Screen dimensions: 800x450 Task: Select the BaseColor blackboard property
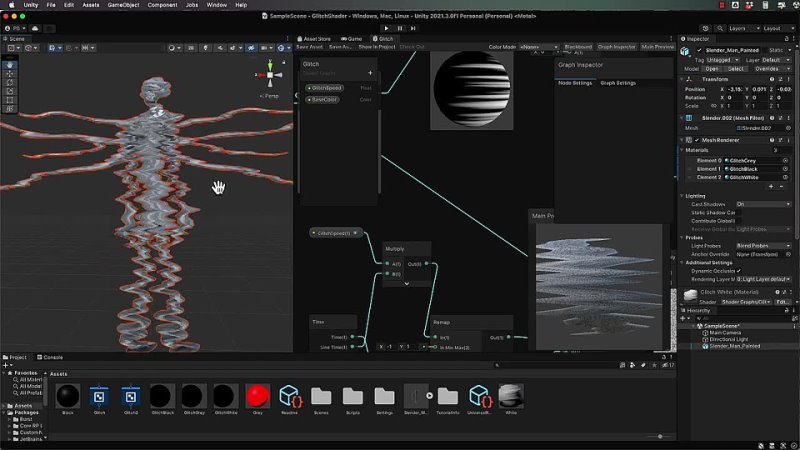pos(322,99)
